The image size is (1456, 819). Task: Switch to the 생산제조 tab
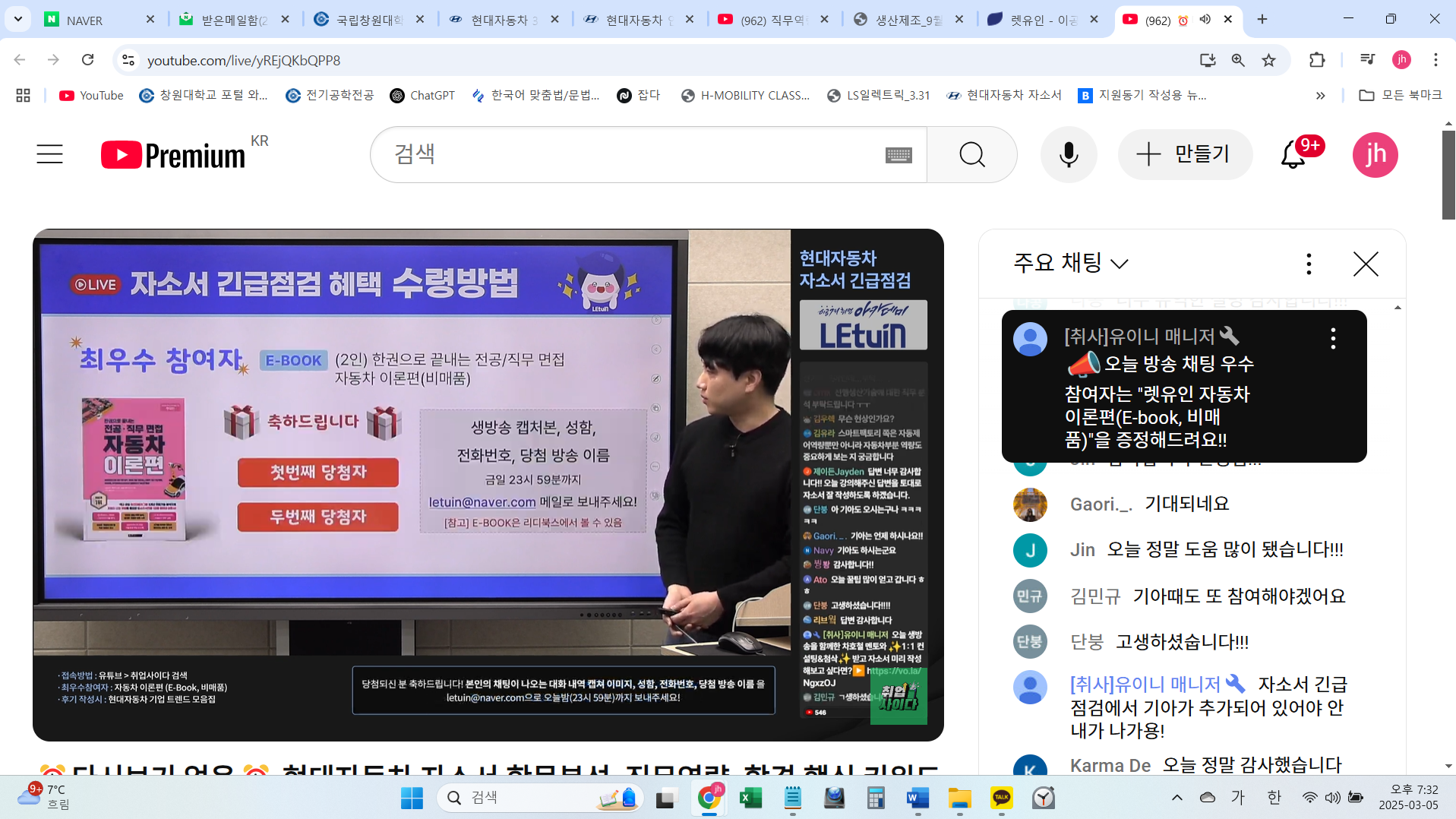tap(908, 20)
